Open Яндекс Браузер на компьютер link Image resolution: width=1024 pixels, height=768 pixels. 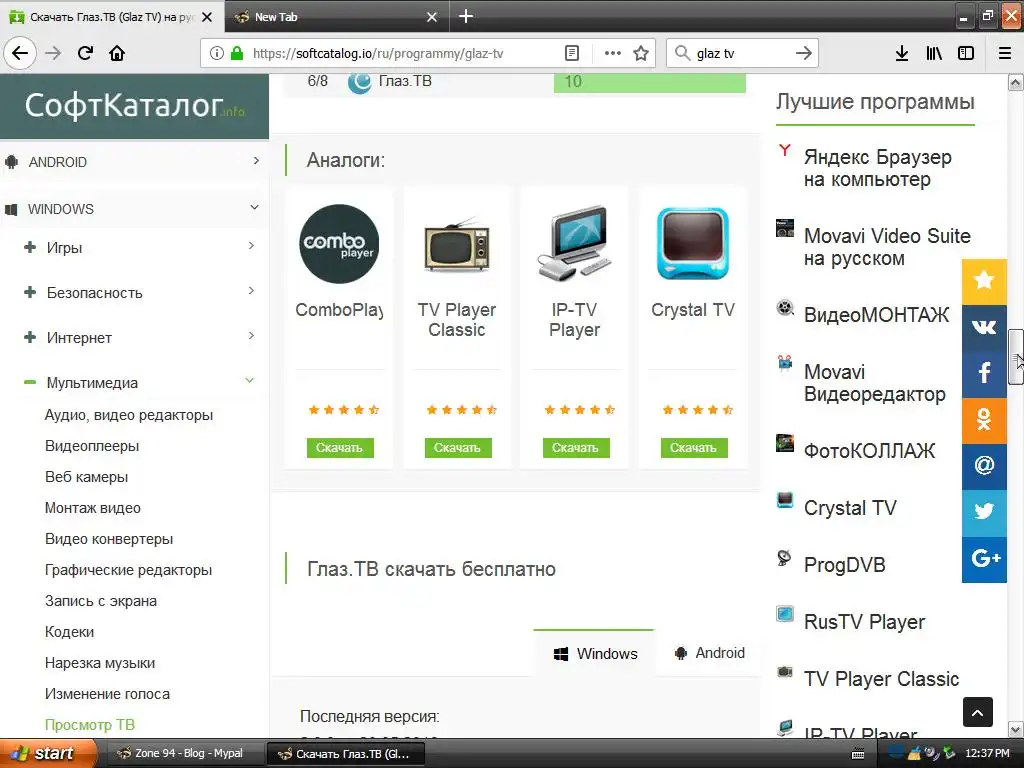(x=877, y=168)
